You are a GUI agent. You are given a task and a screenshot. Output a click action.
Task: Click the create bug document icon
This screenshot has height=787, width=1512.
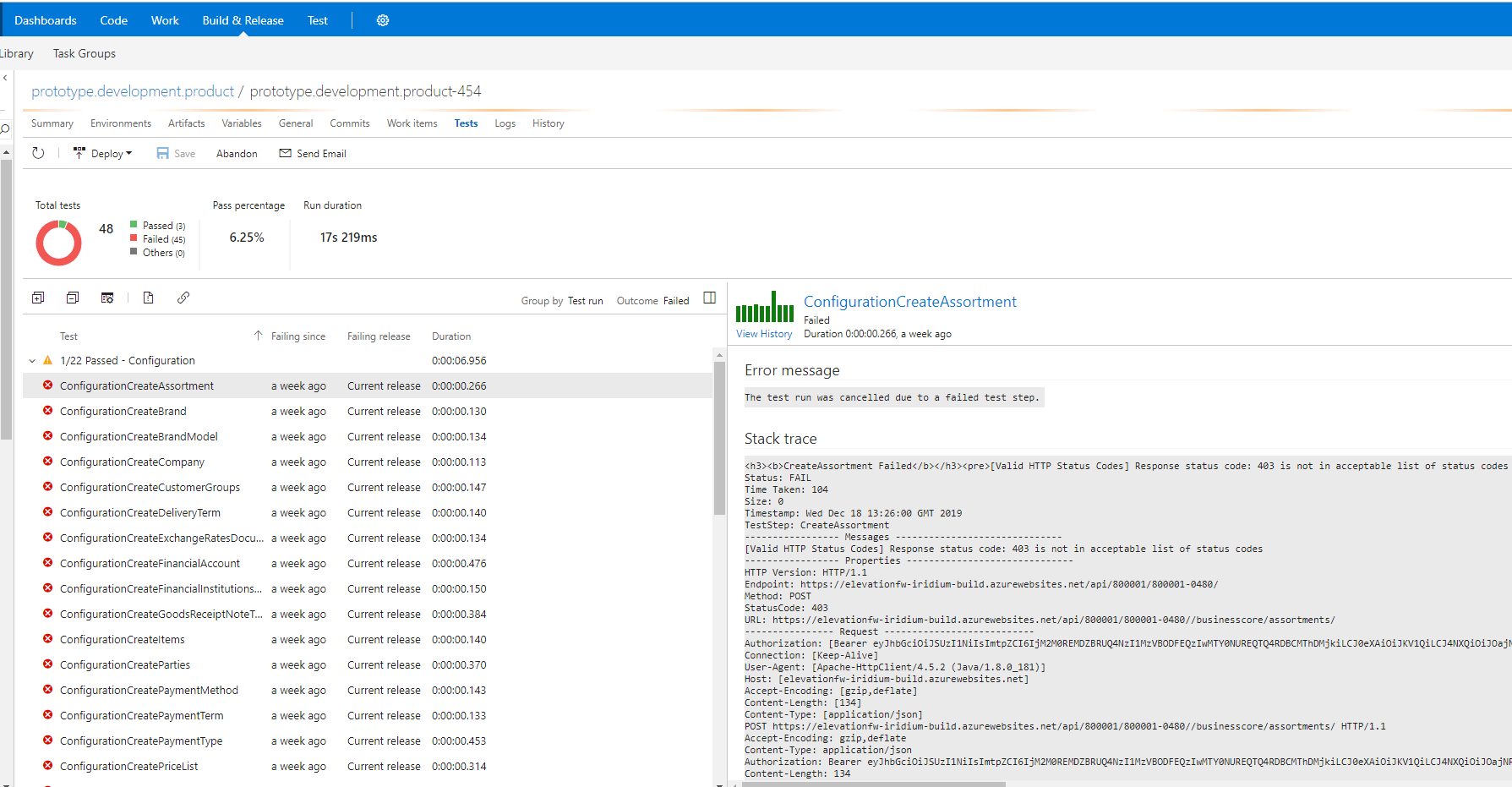click(148, 298)
